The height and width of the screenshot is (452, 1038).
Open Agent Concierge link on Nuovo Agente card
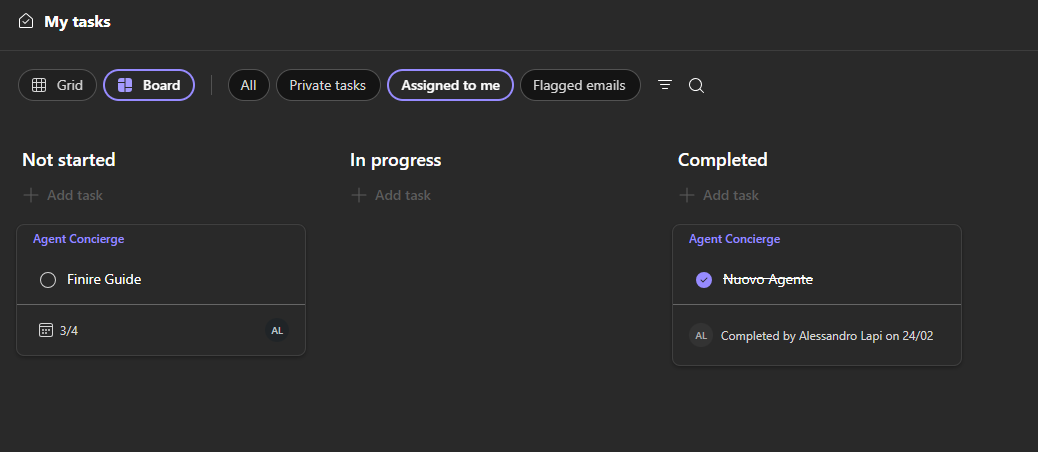(734, 239)
